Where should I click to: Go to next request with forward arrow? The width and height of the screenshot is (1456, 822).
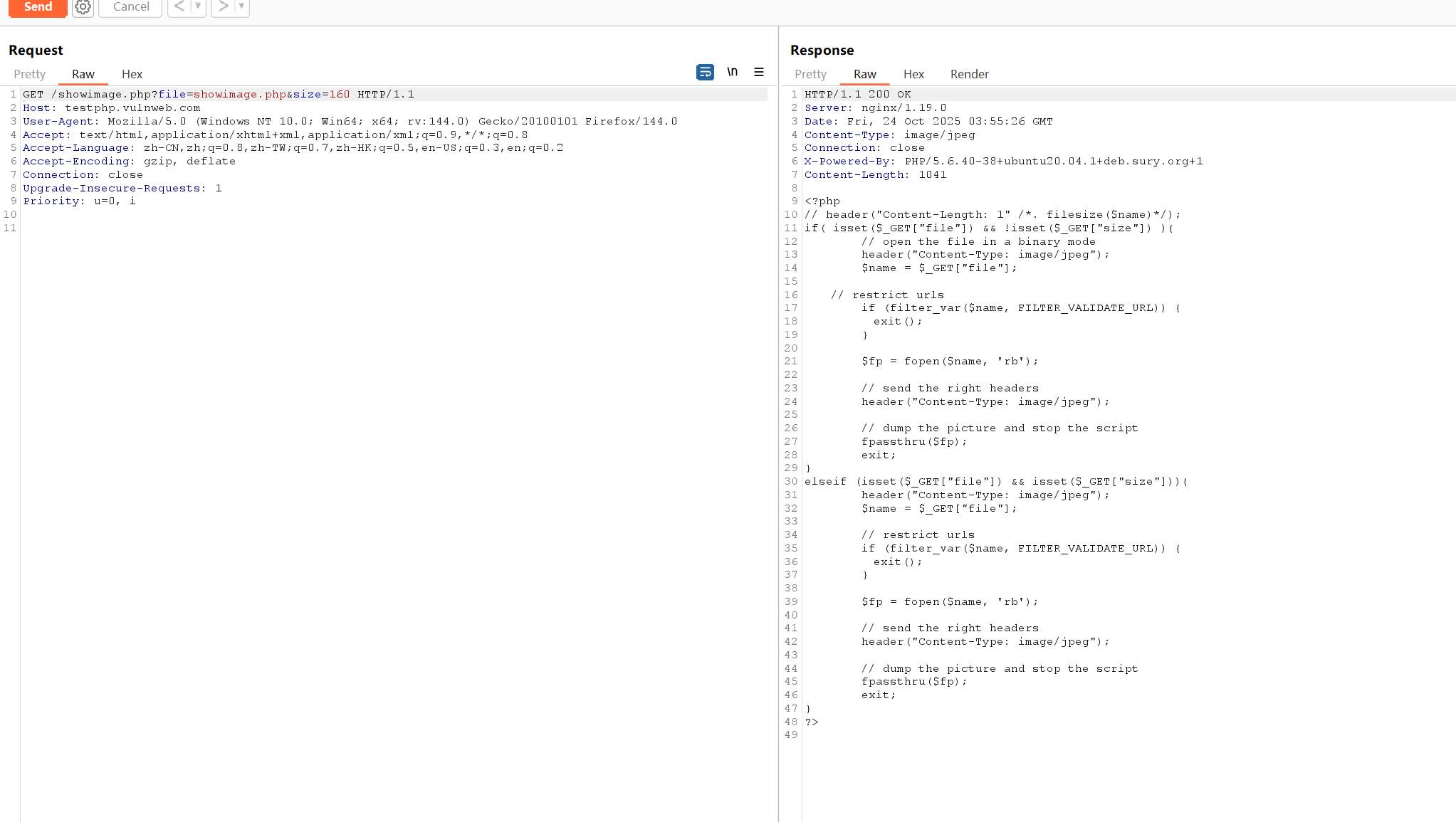point(224,6)
